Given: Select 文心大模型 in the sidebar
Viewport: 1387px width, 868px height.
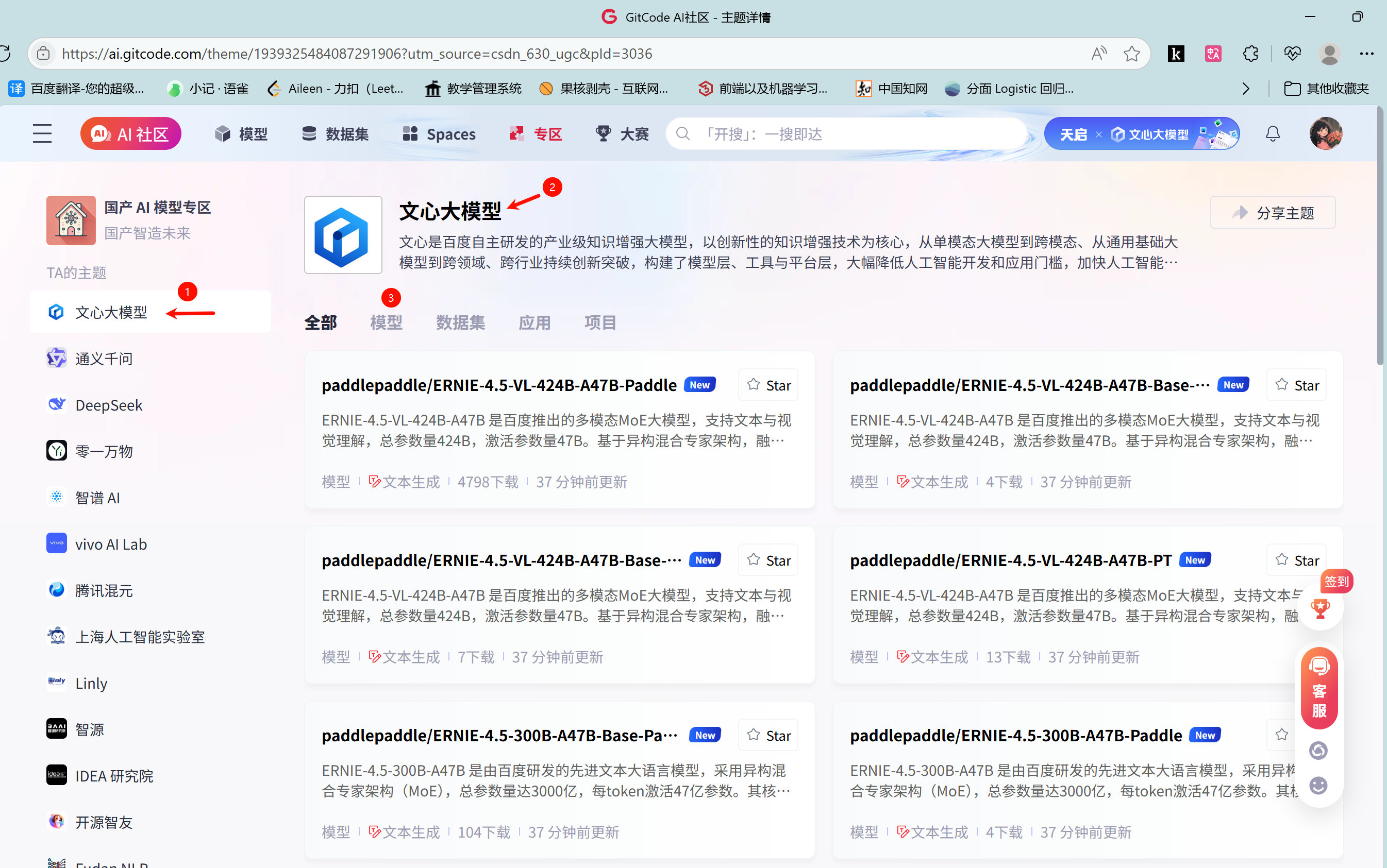Looking at the screenshot, I should [x=151, y=312].
